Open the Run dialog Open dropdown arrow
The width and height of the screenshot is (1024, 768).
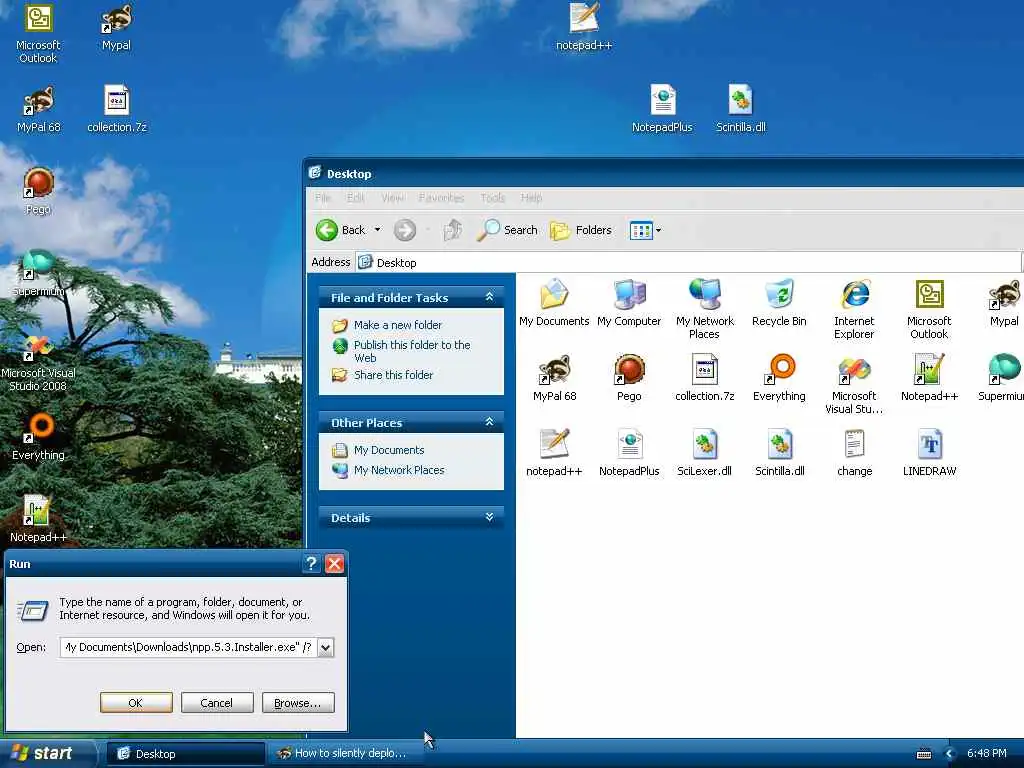tap(325, 647)
